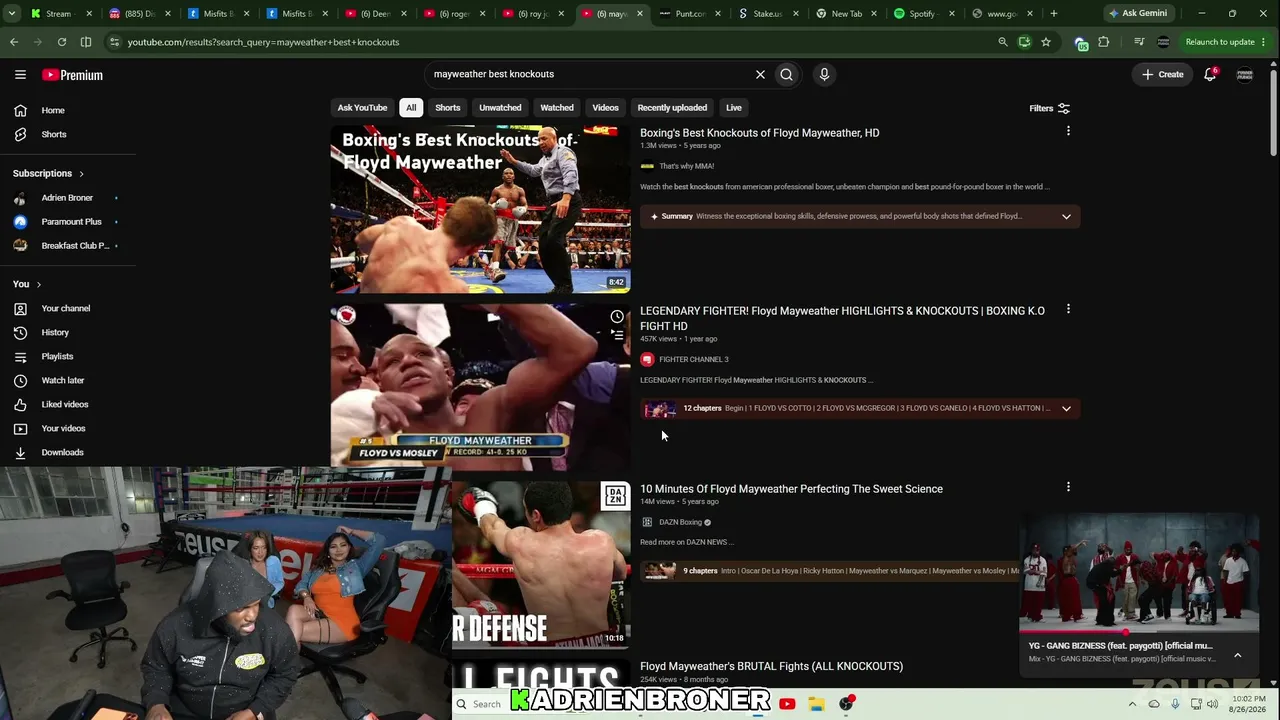
Task: Click the address bar URL
Action: [x=263, y=42]
